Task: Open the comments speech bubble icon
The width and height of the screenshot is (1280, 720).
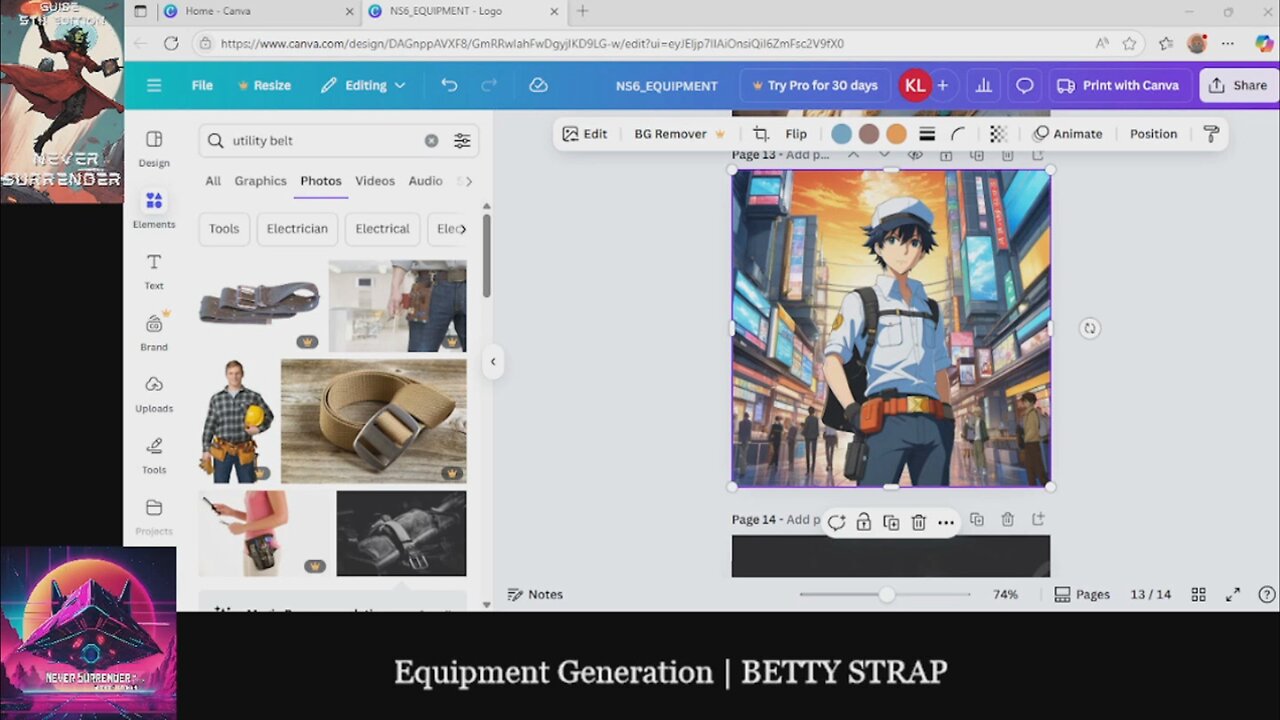Action: (x=1024, y=85)
